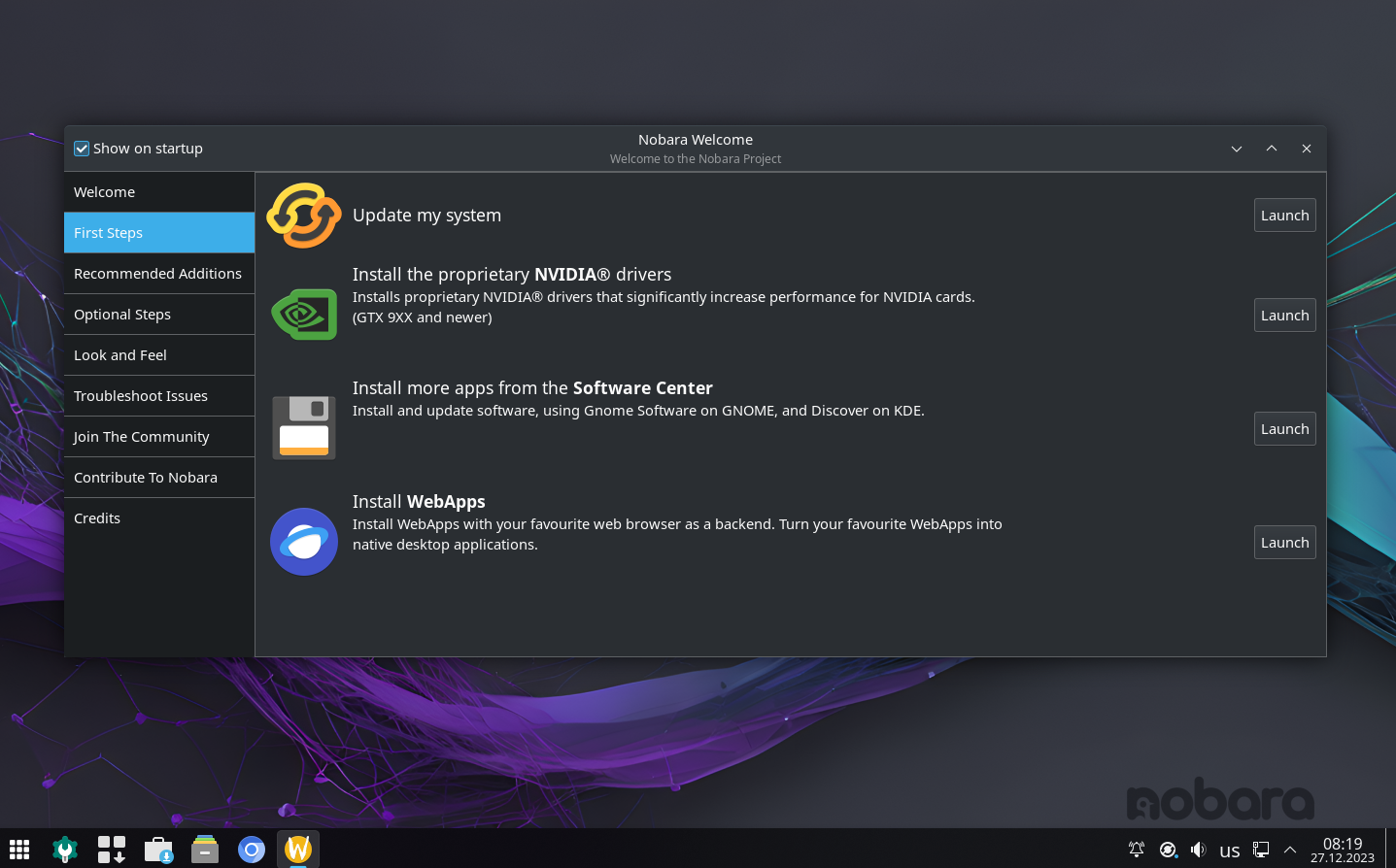Select the First Steps sidebar tab
This screenshot has width=1396, height=868.
tap(159, 233)
